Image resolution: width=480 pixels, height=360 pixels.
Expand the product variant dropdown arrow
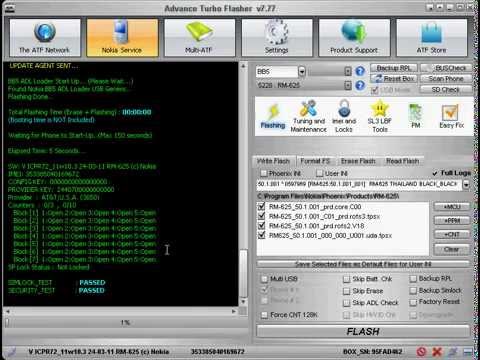click(x=466, y=184)
